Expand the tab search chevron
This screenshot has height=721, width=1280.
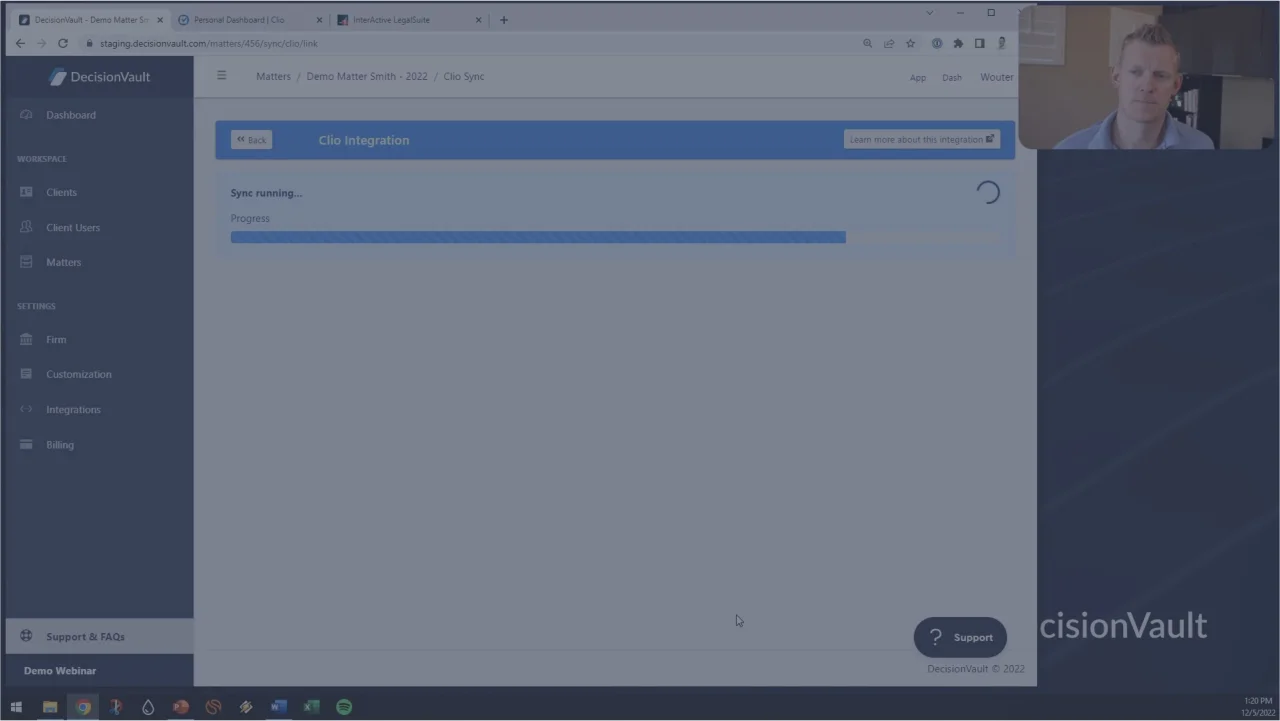[x=930, y=13]
